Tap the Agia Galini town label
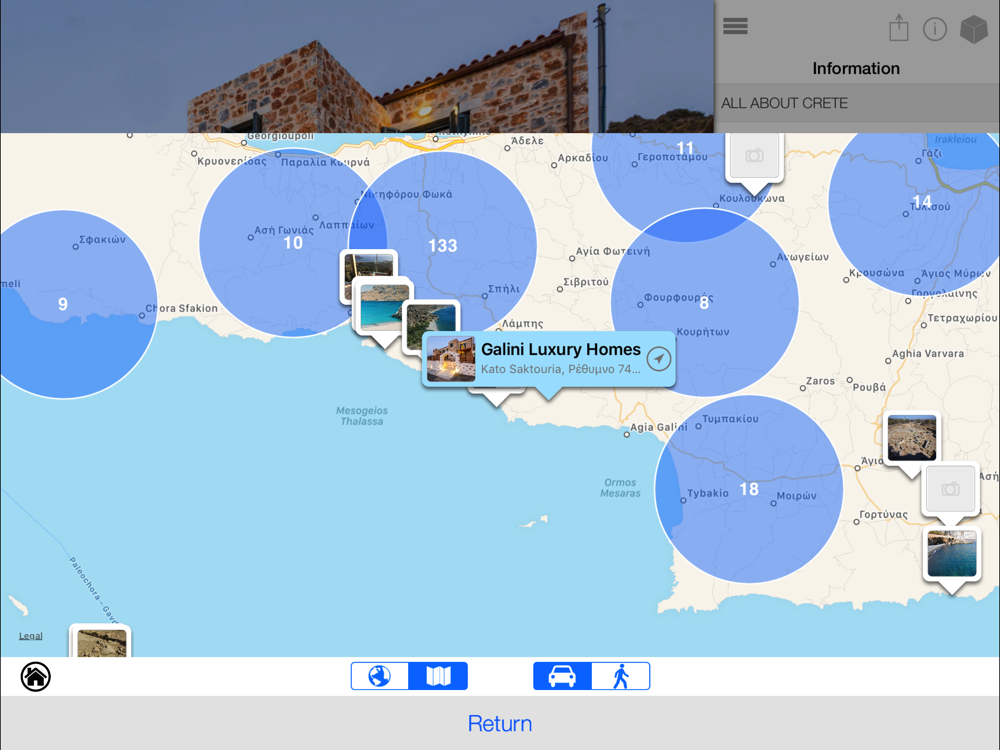 pyautogui.click(x=659, y=427)
